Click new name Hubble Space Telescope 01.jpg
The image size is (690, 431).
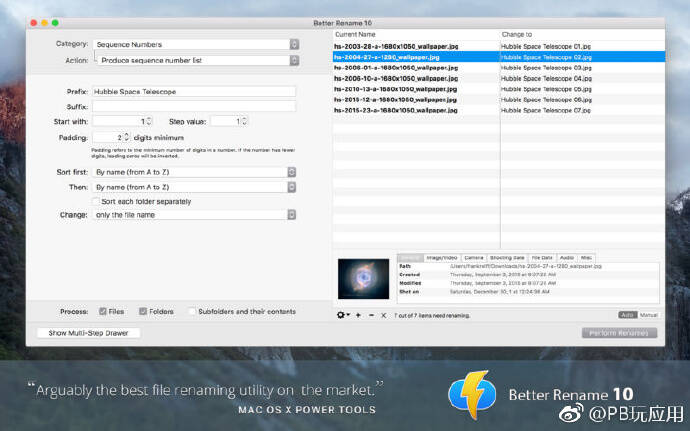(546, 46)
